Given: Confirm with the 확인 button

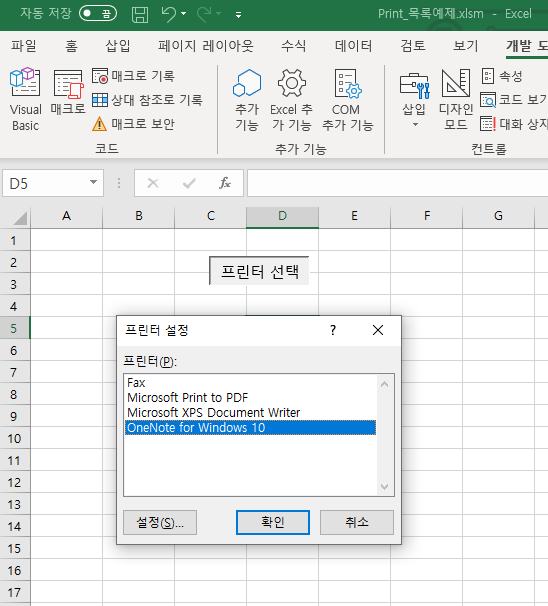Looking at the screenshot, I should click(x=273, y=523).
